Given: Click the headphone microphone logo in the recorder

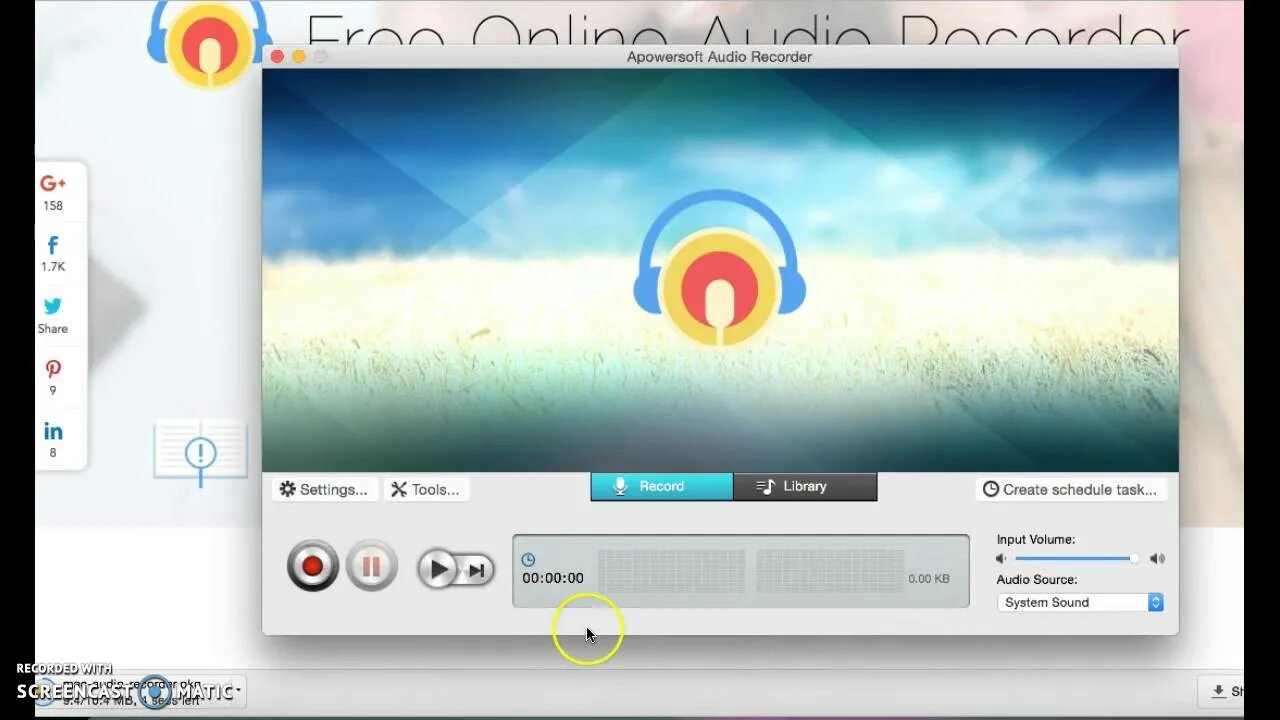Looking at the screenshot, I should point(719,270).
